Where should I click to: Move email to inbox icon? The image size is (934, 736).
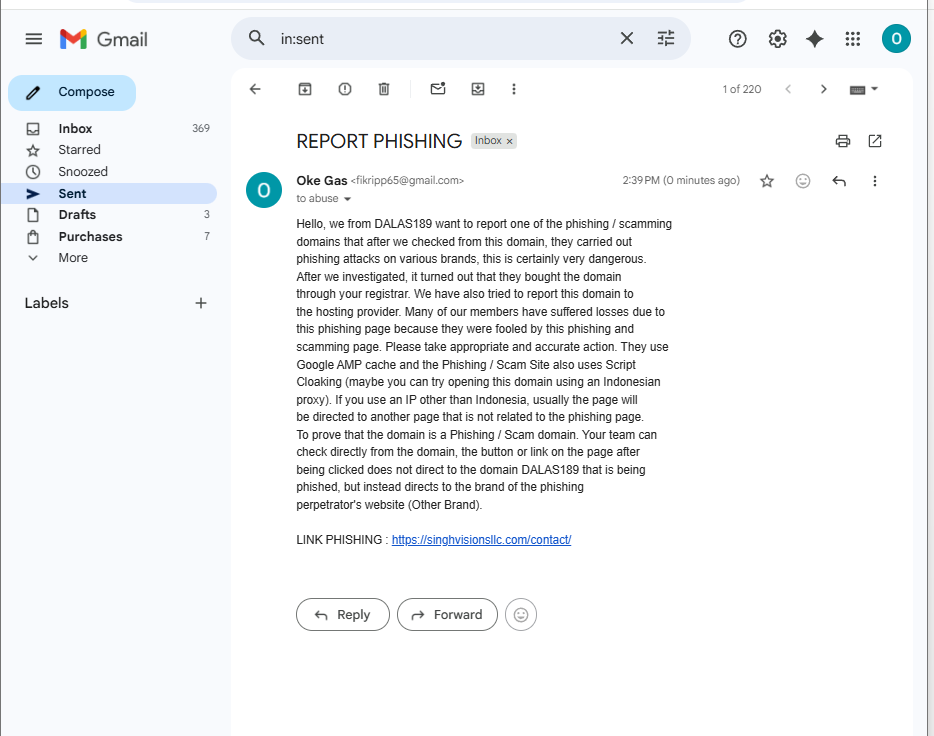(x=478, y=89)
